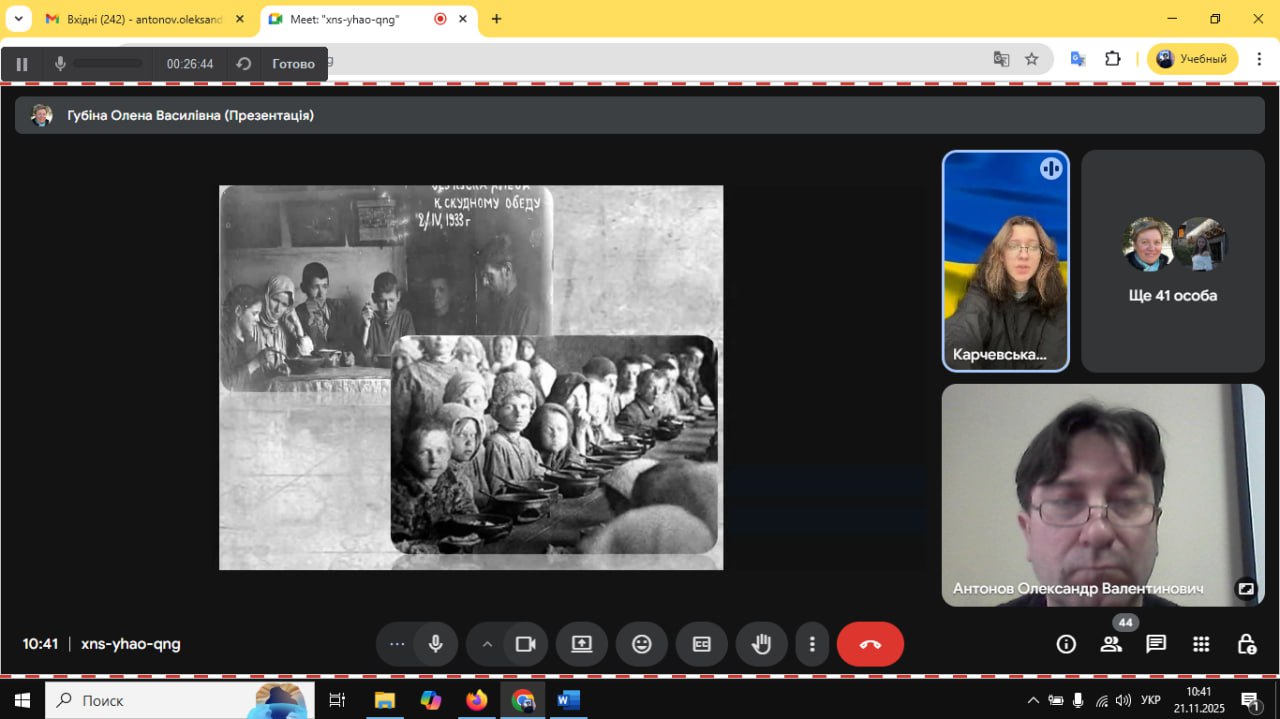
Task: Click the present screen icon
Action: pos(582,644)
